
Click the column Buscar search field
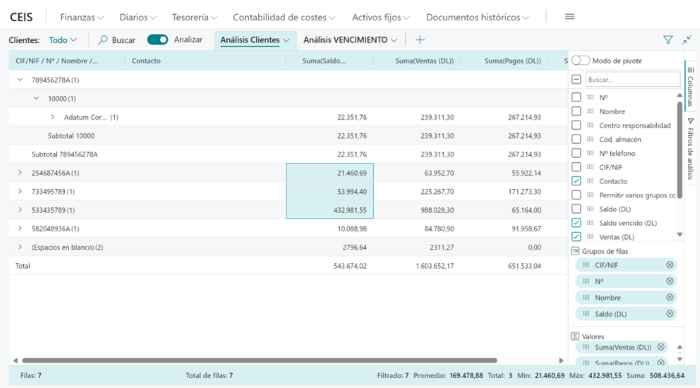coord(633,79)
